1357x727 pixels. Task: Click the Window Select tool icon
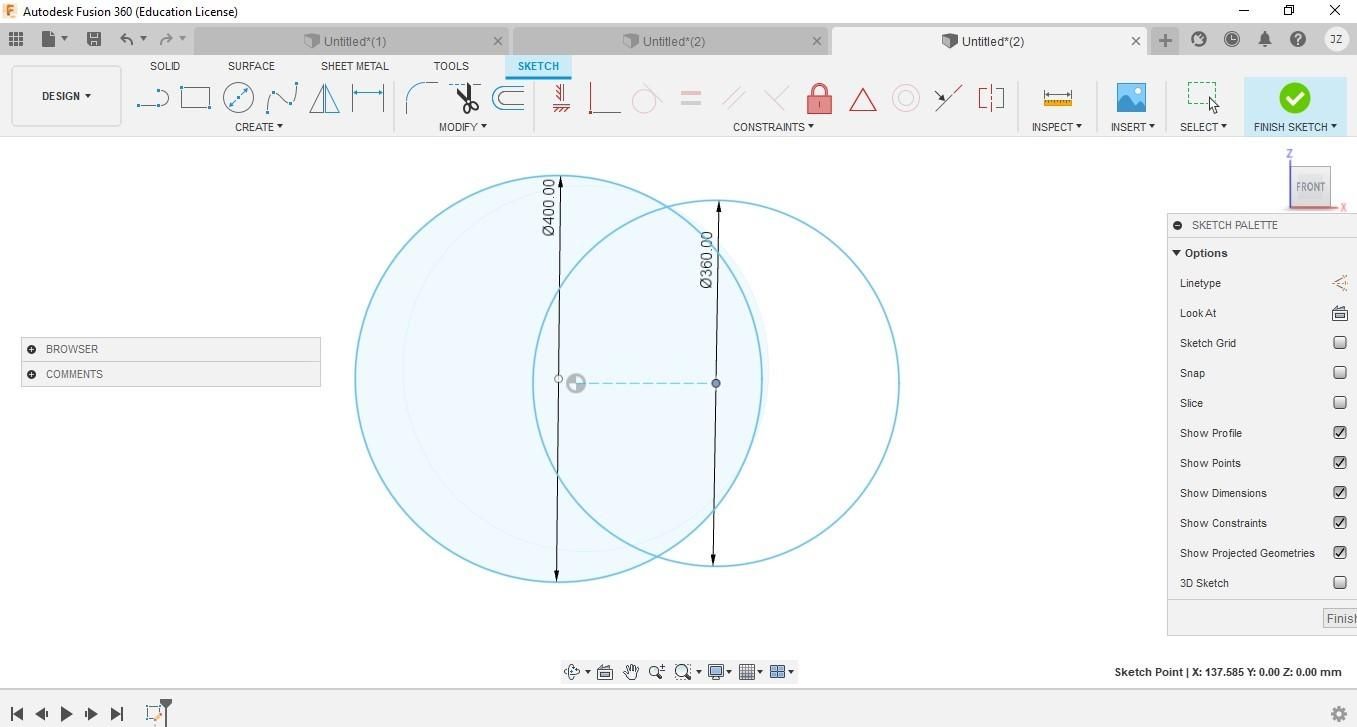click(1203, 97)
